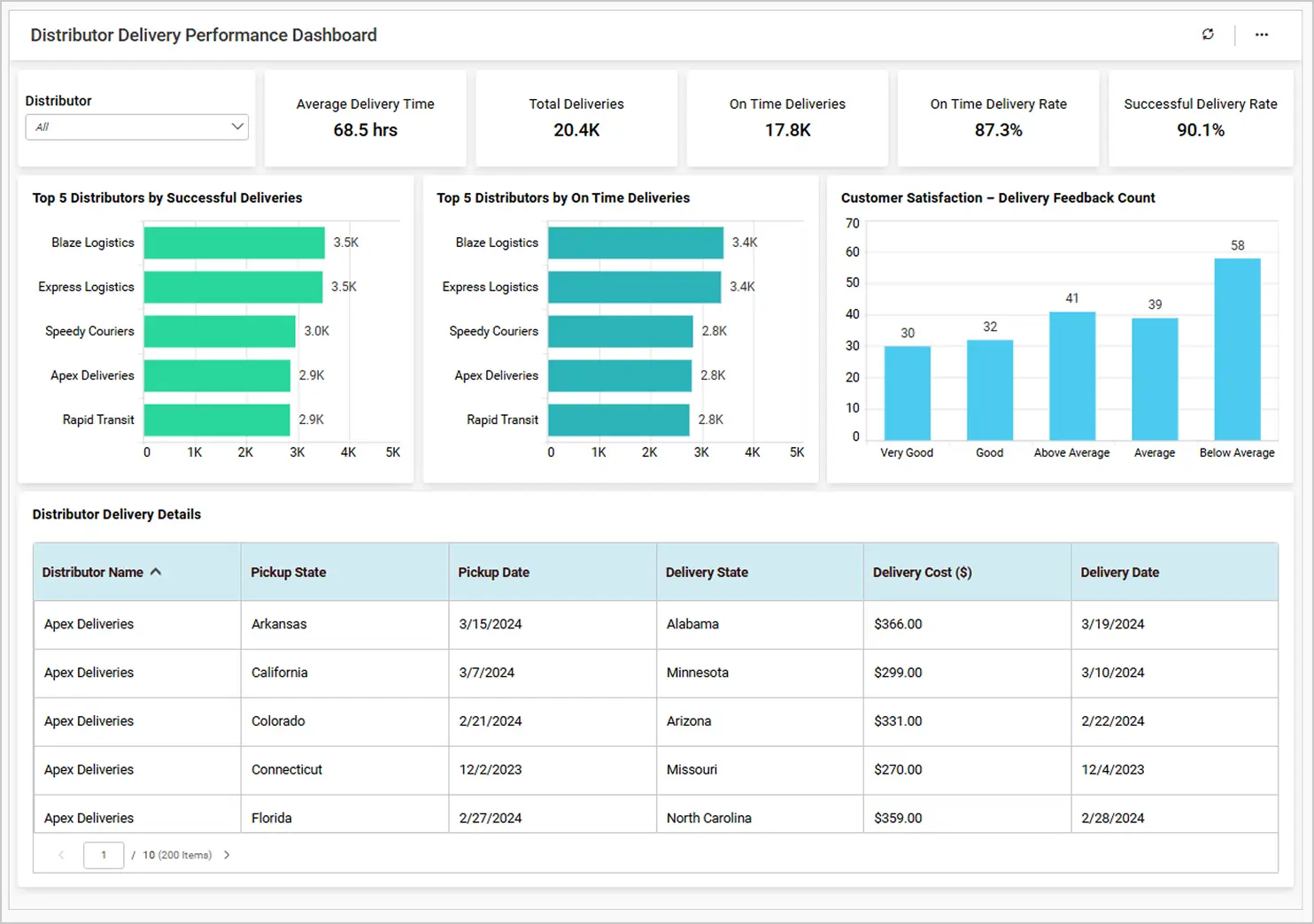Click Express Logistics bar in On Time Deliveries chart

[635, 287]
